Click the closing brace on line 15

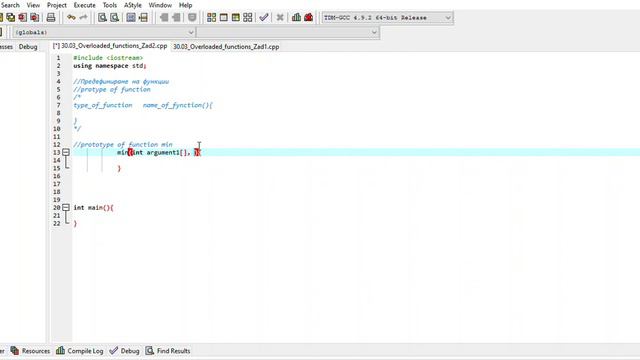tap(119, 168)
